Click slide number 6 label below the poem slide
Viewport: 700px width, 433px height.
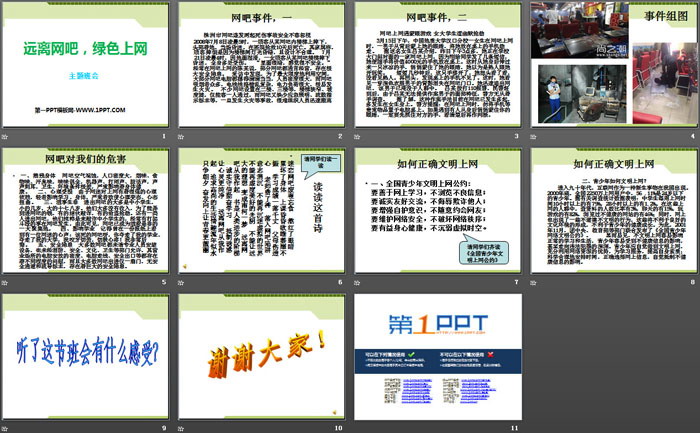340,282
